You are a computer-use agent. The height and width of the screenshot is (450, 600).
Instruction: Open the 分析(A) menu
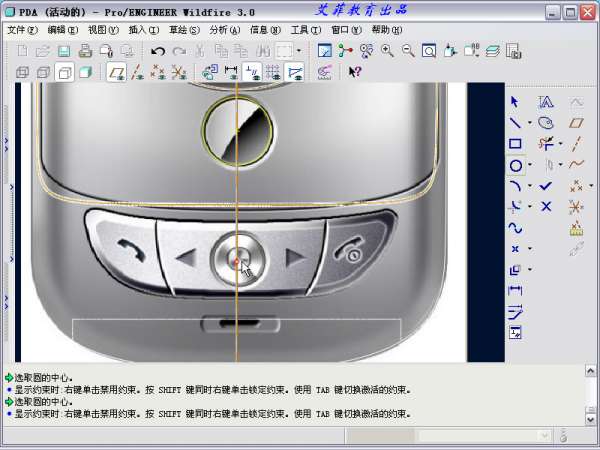[225, 30]
